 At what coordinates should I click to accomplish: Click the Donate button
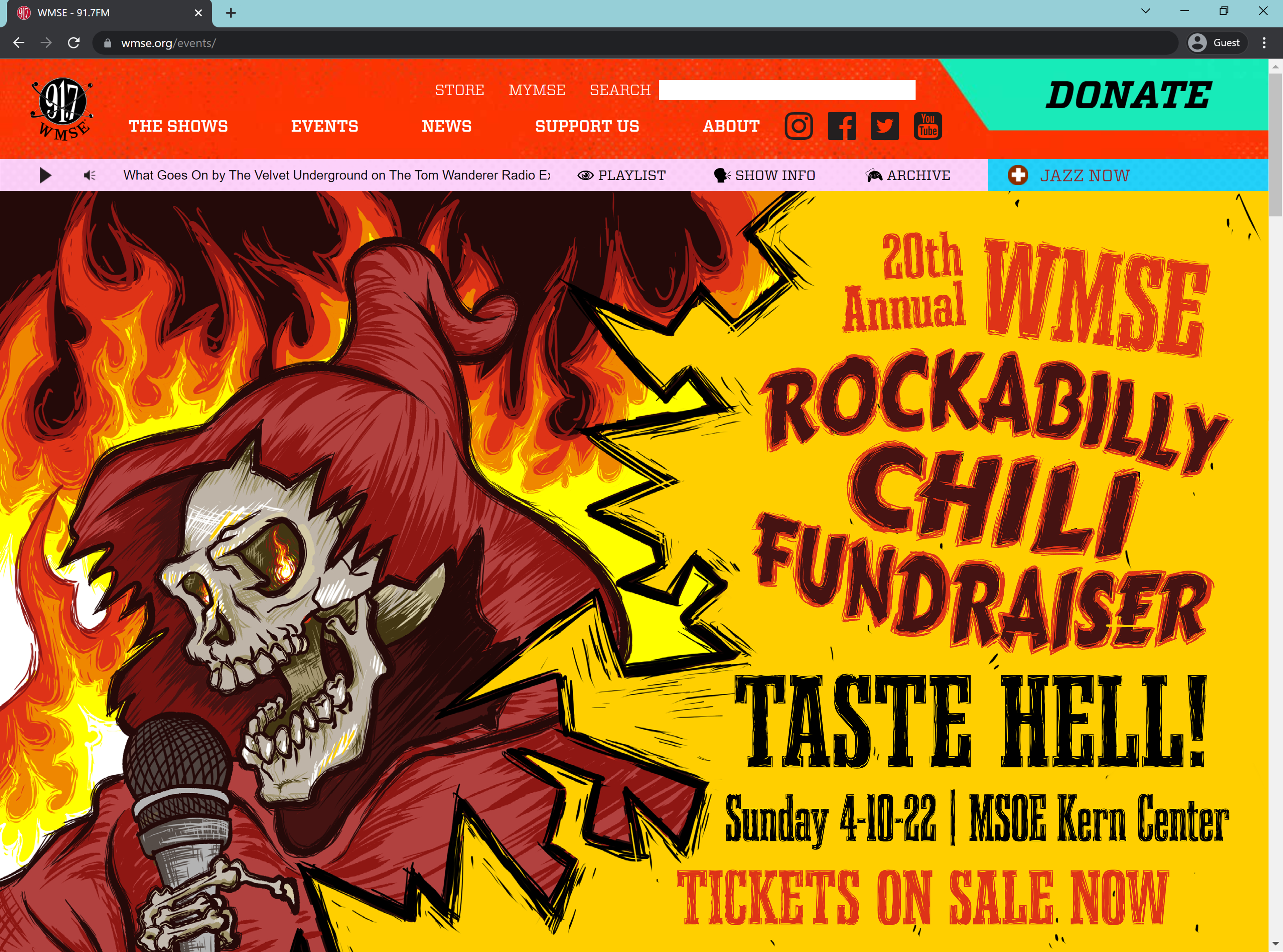(x=1129, y=95)
